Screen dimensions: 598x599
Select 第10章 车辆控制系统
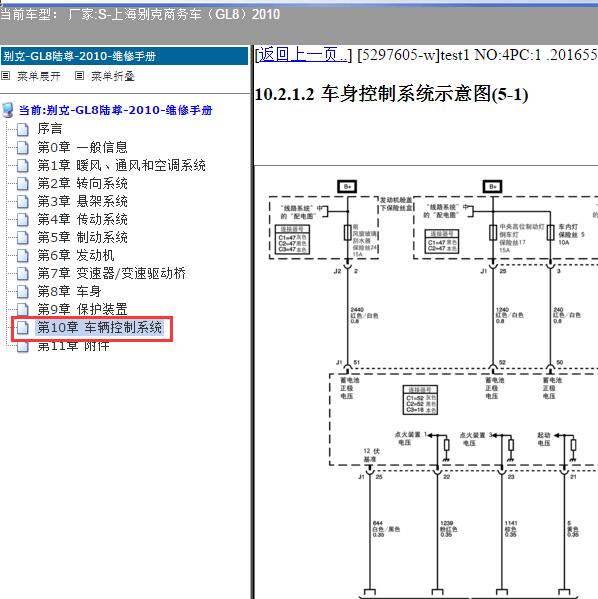click(x=99, y=328)
